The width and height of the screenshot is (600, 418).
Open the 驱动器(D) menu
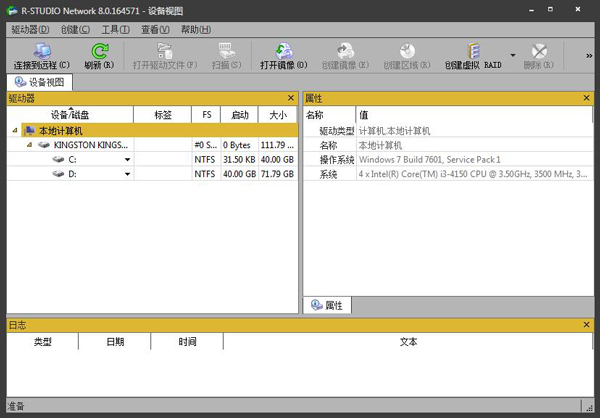coord(30,29)
